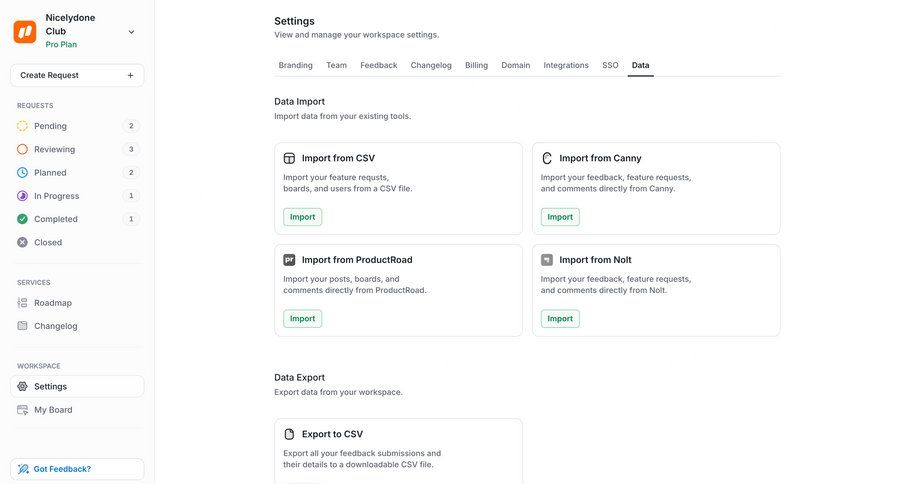Click the Roadmap icon in Services

[x=23, y=303]
